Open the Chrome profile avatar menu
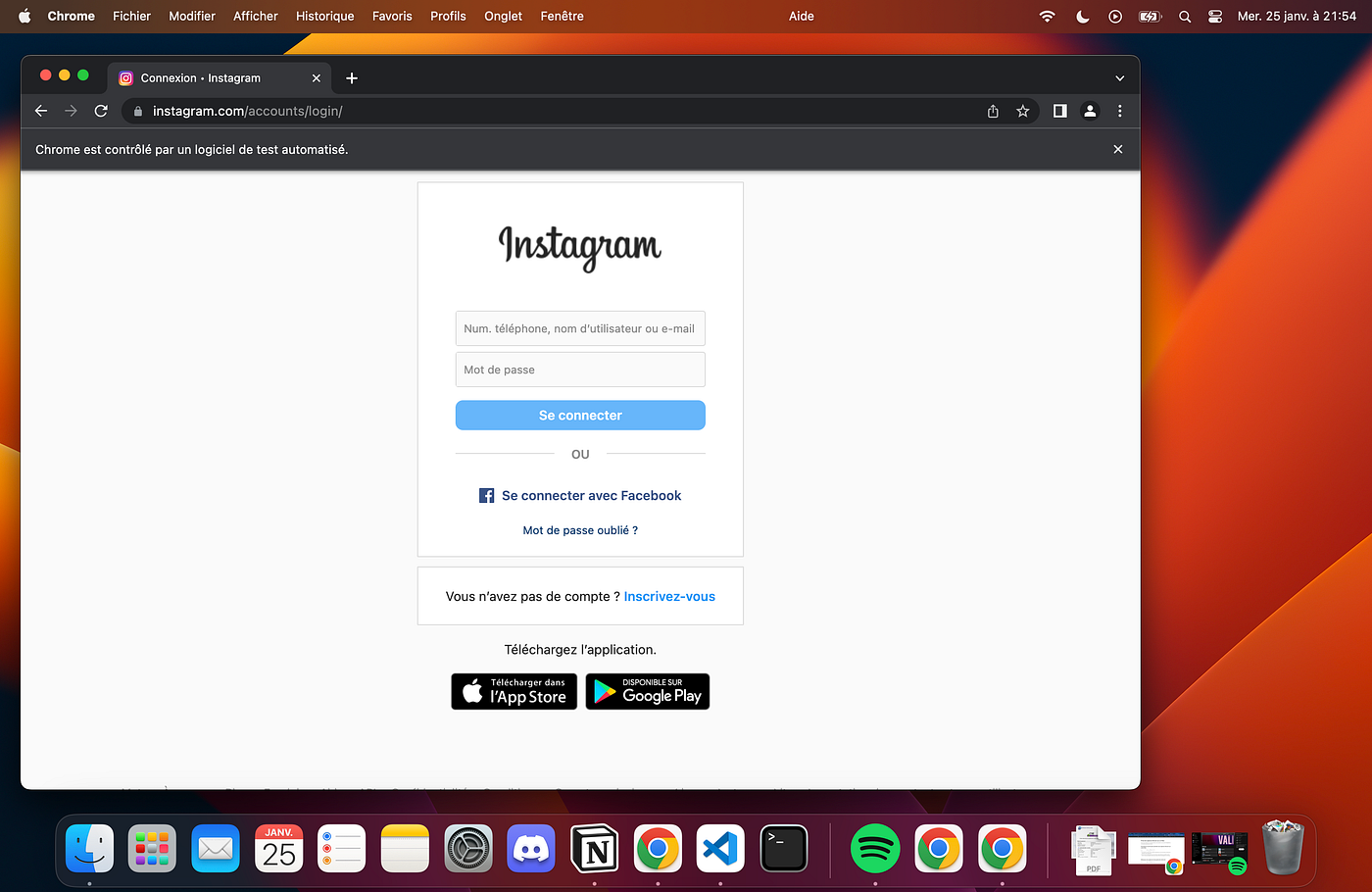 click(x=1090, y=111)
